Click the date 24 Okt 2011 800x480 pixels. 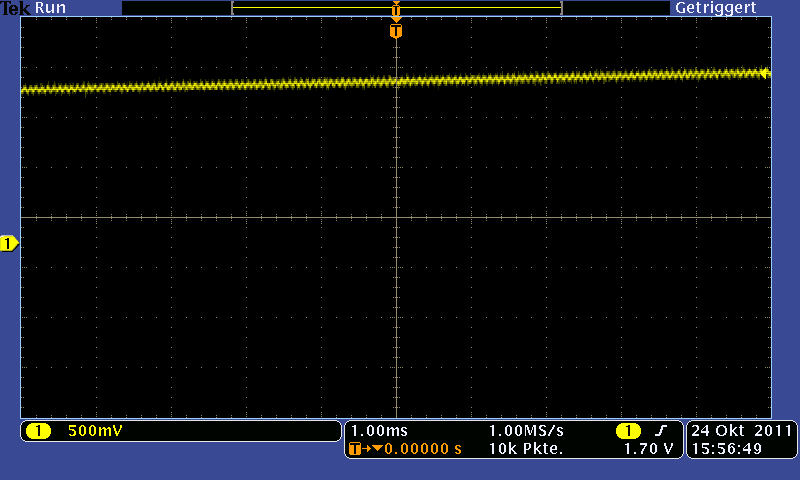pos(741,431)
